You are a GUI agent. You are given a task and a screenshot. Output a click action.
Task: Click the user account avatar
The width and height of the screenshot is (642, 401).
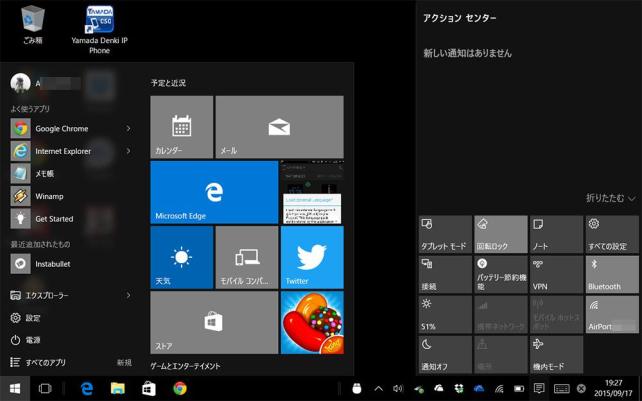20,83
